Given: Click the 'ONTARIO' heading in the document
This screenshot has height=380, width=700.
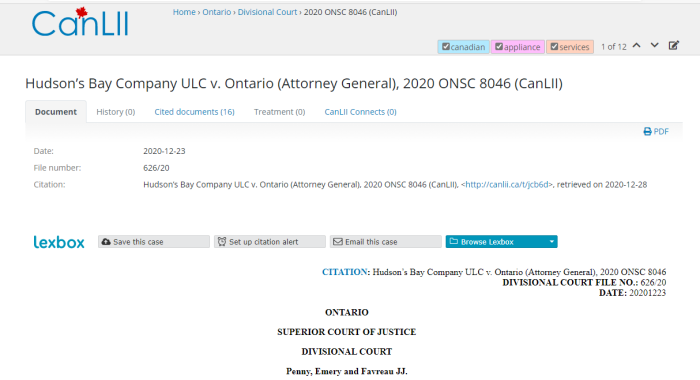Looking at the screenshot, I should 346,312.
